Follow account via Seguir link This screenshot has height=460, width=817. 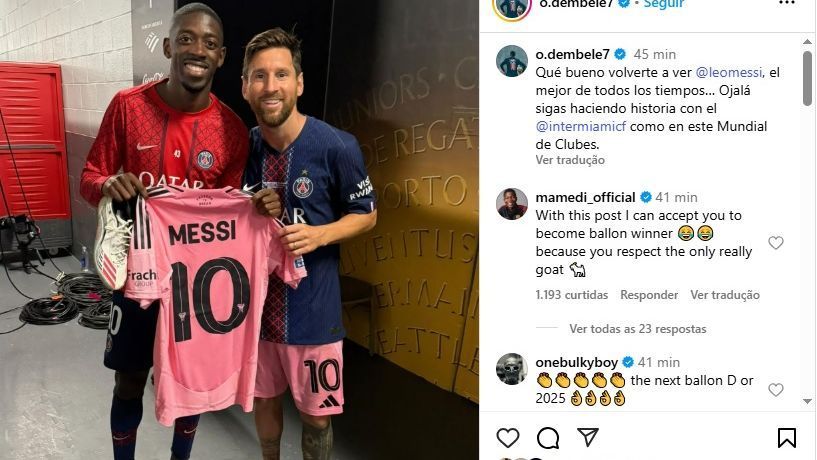[664, 4]
